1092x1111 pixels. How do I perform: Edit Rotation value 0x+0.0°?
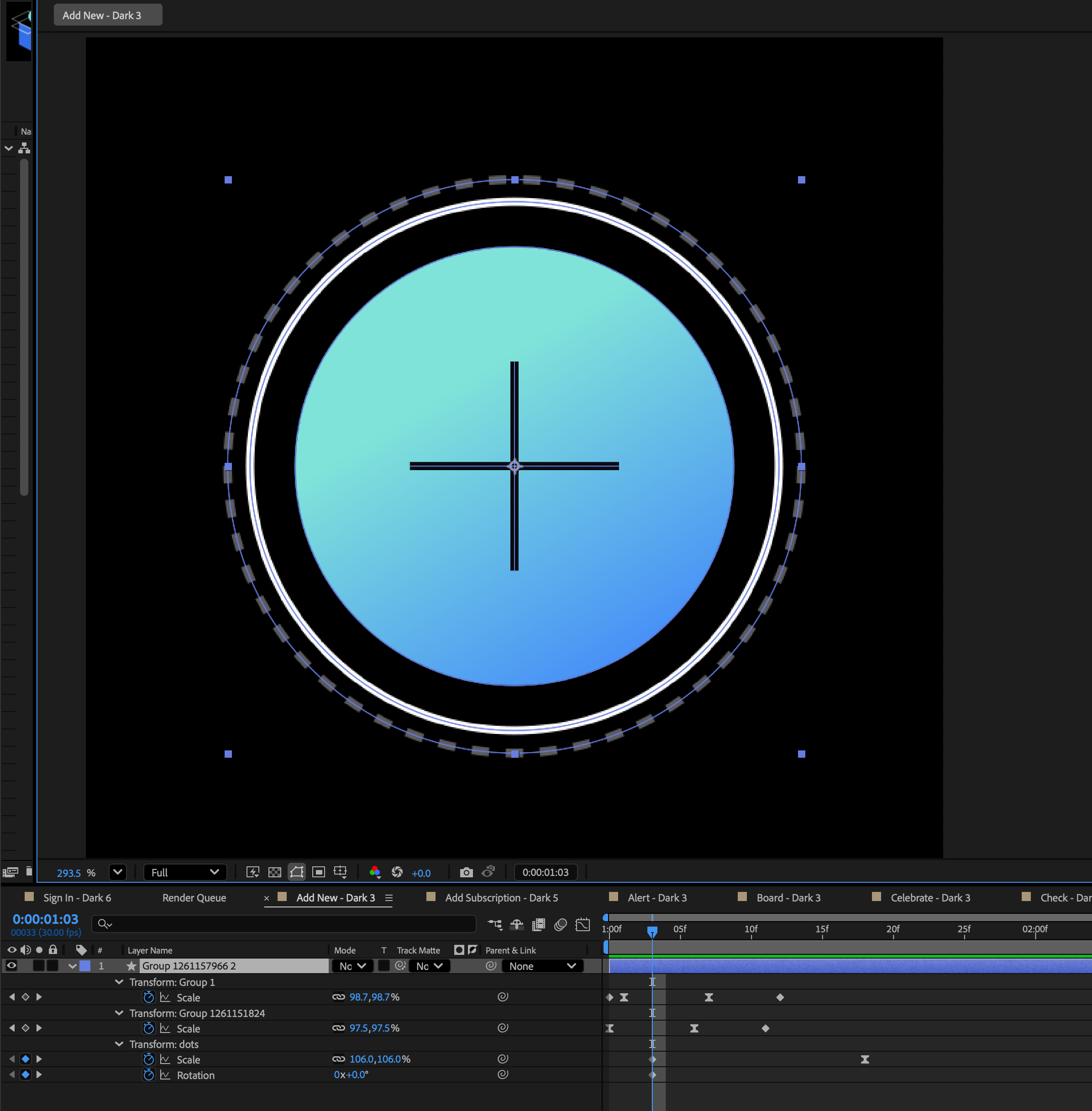click(351, 1074)
